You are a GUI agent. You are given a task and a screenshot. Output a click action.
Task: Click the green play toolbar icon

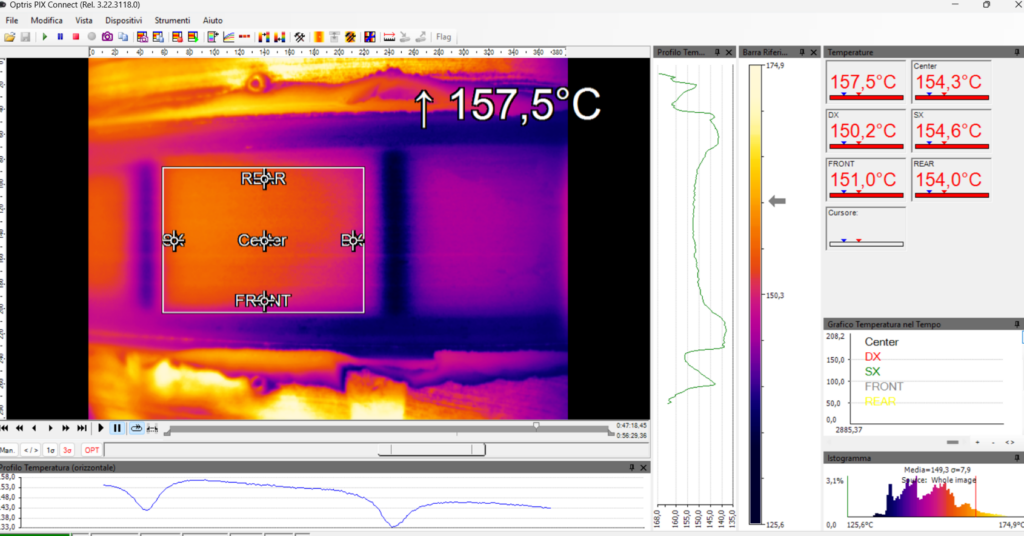tap(44, 37)
